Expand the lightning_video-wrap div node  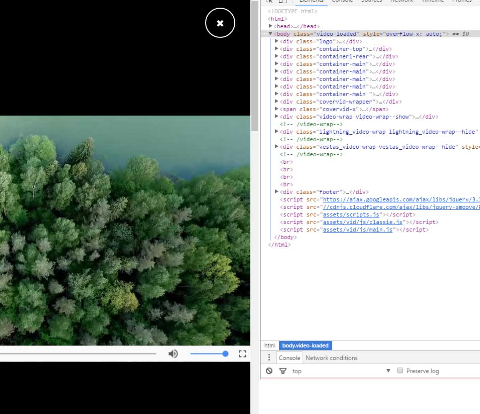277,132
